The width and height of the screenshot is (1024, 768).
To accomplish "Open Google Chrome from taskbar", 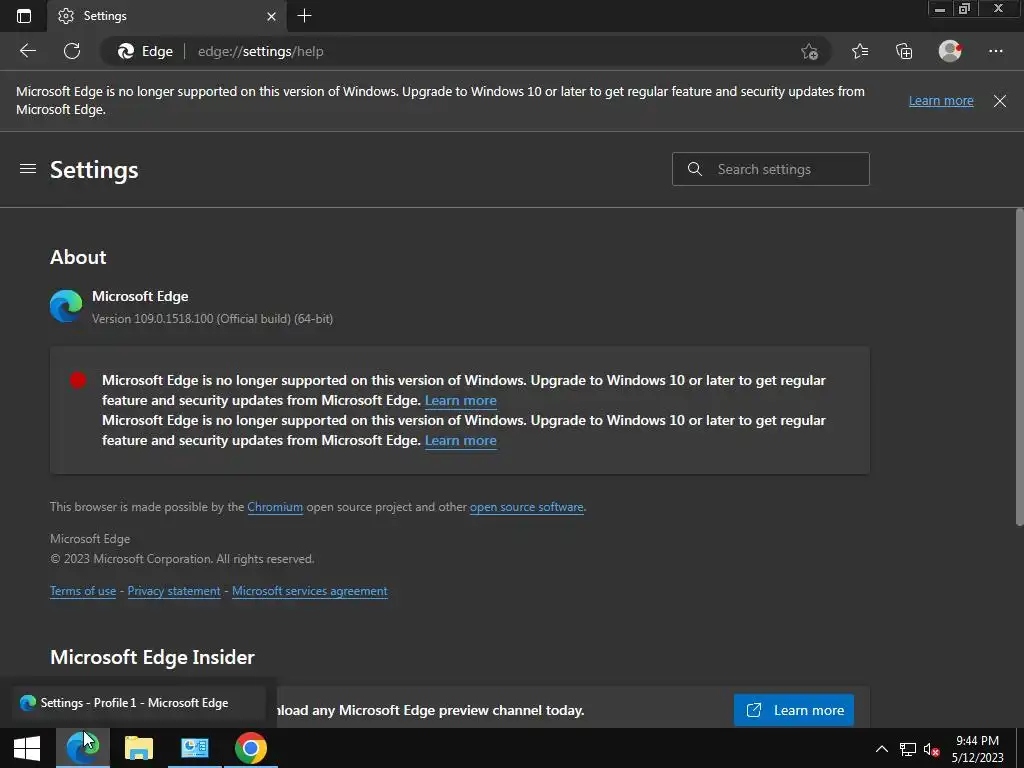I will [251, 748].
